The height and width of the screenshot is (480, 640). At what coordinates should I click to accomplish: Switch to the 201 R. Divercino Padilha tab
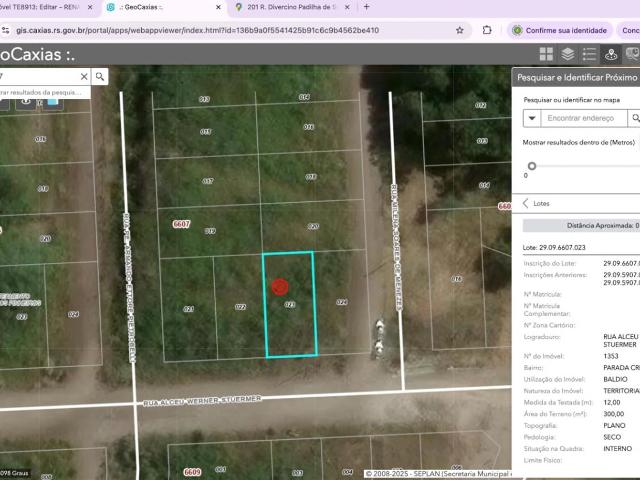pyautogui.click(x=292, y=7)
